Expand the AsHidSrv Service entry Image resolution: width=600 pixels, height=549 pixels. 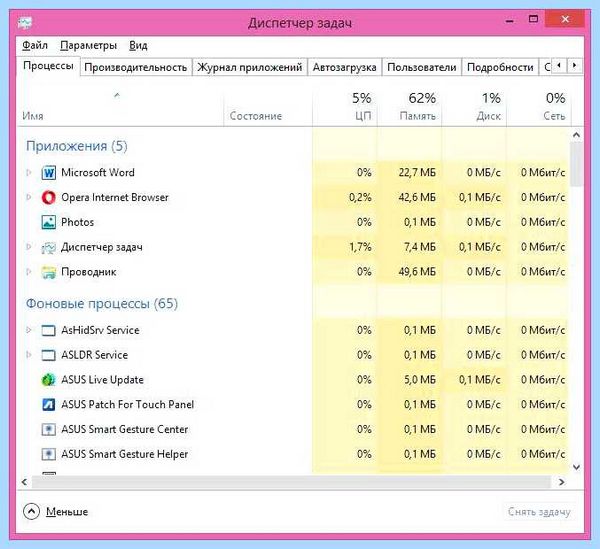[x=29, y=330]
